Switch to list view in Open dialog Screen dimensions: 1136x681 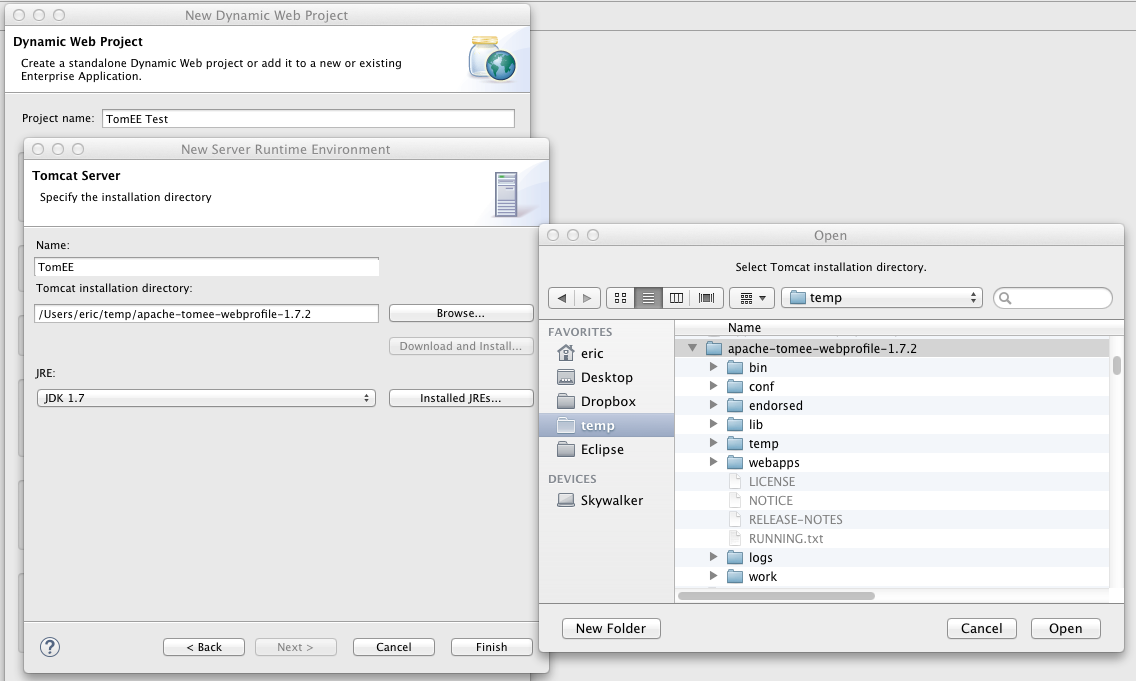click(x=648, y=298)
